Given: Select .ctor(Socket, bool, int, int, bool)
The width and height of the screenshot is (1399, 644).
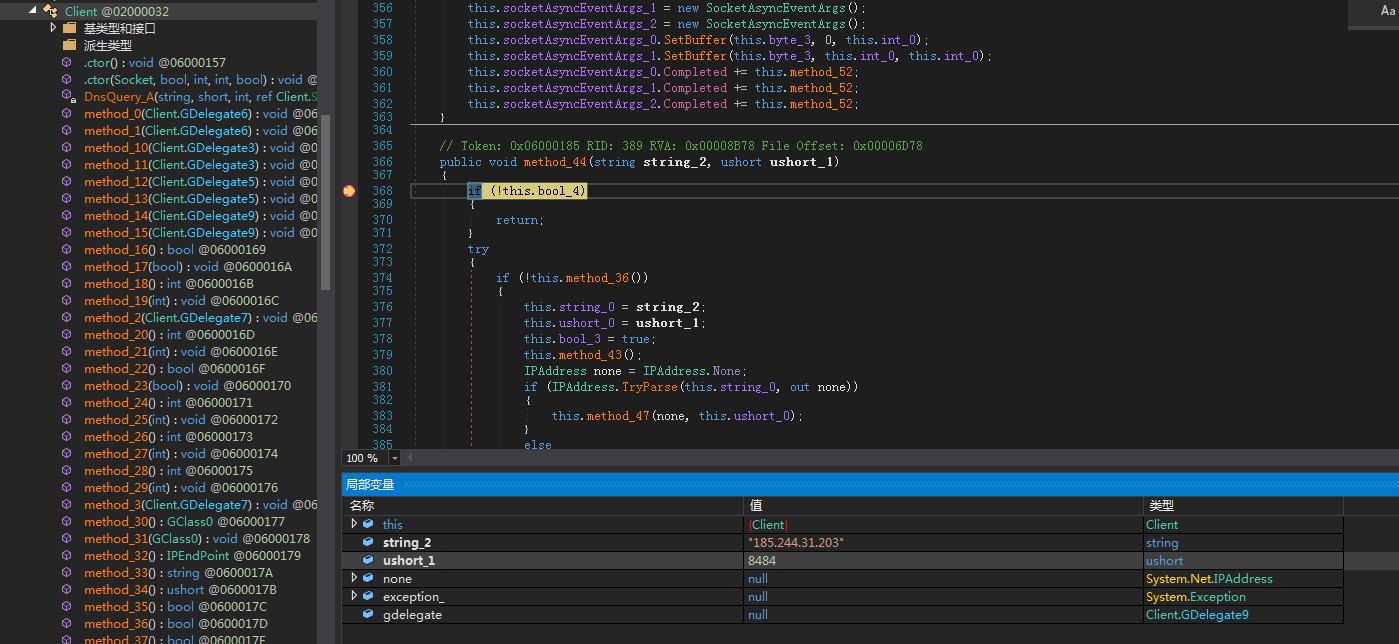Looking at the screenshot, I should (x=201, y=79).
